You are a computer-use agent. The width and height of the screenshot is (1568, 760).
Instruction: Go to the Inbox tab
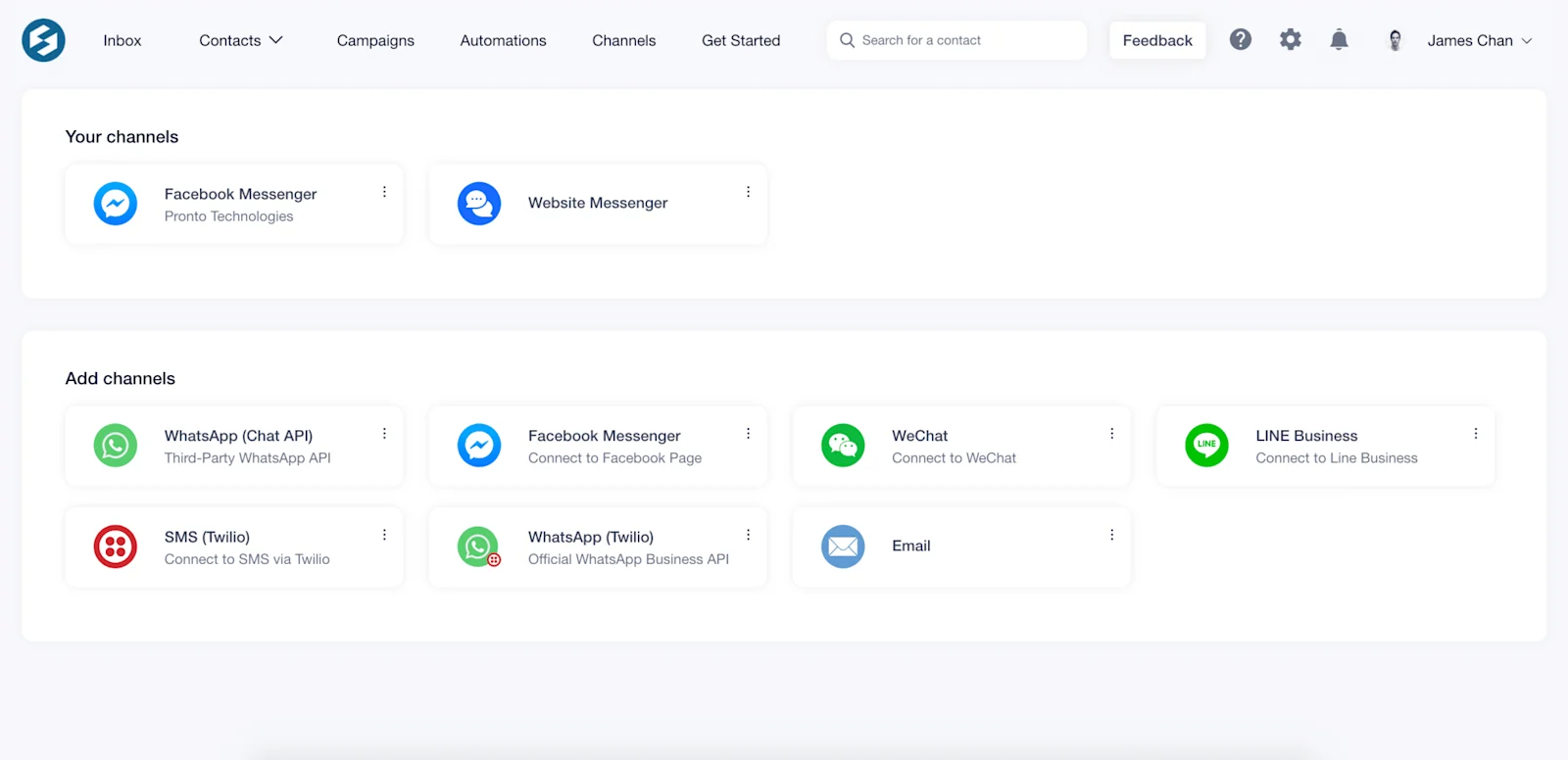(122, 40)
